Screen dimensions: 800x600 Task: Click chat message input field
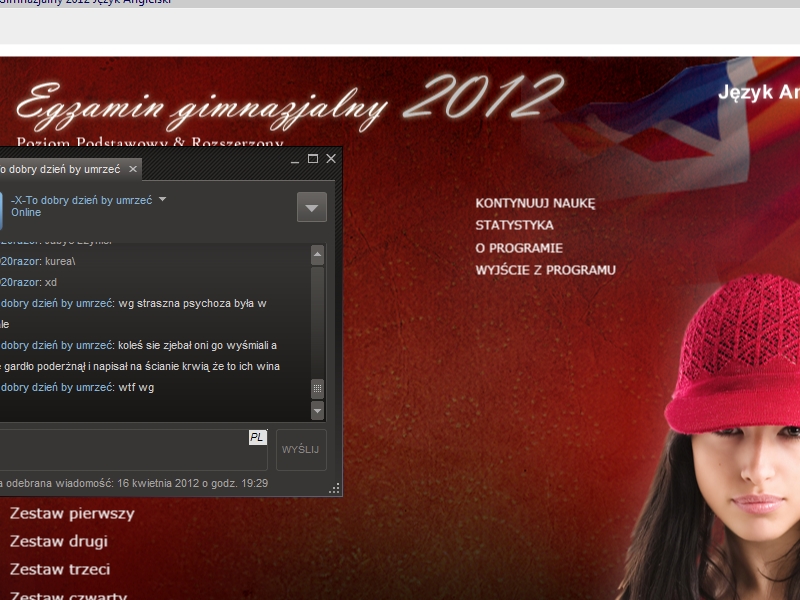coord(133,449)
